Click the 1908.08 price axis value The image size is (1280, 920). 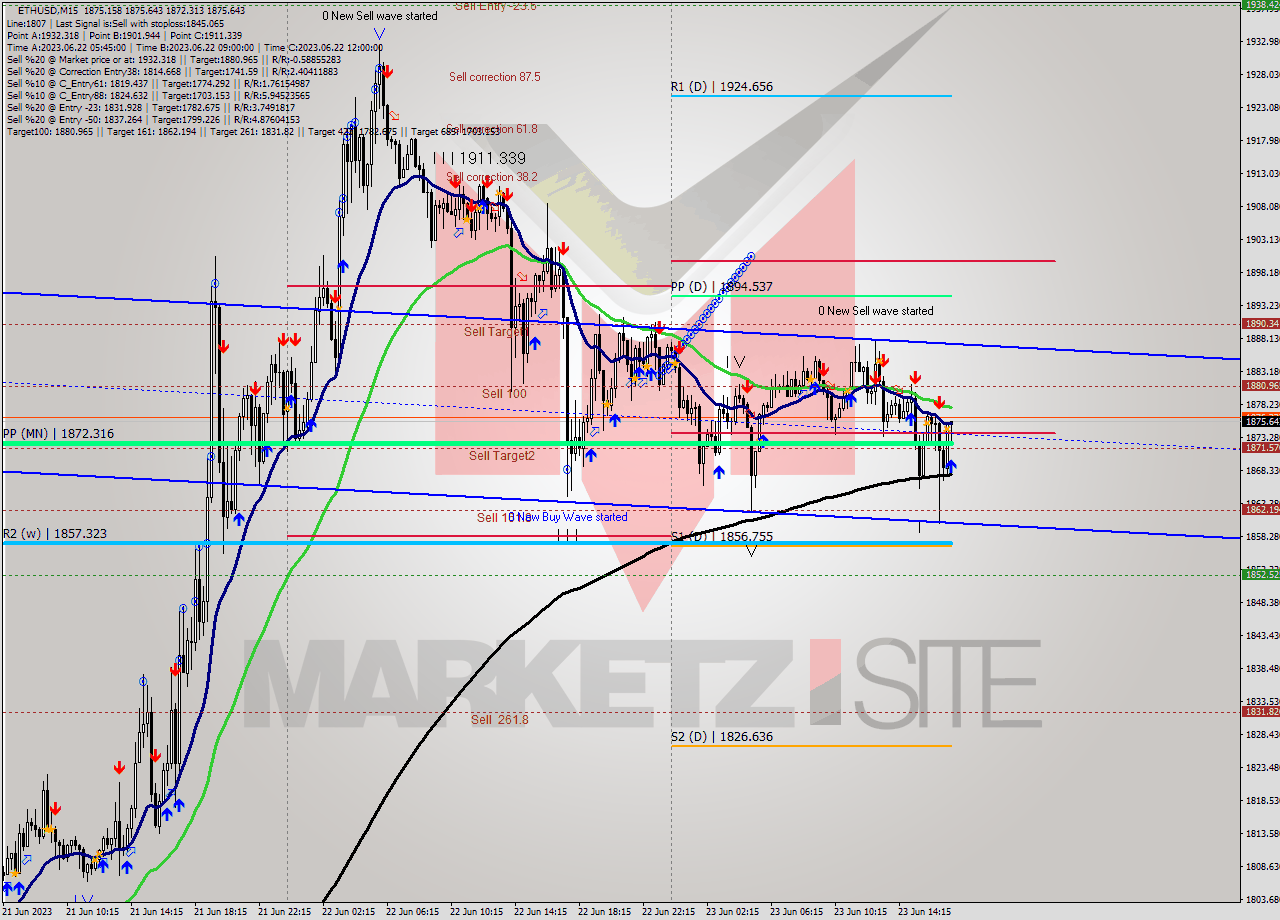pyautogui.click(x=1261, y=207)
